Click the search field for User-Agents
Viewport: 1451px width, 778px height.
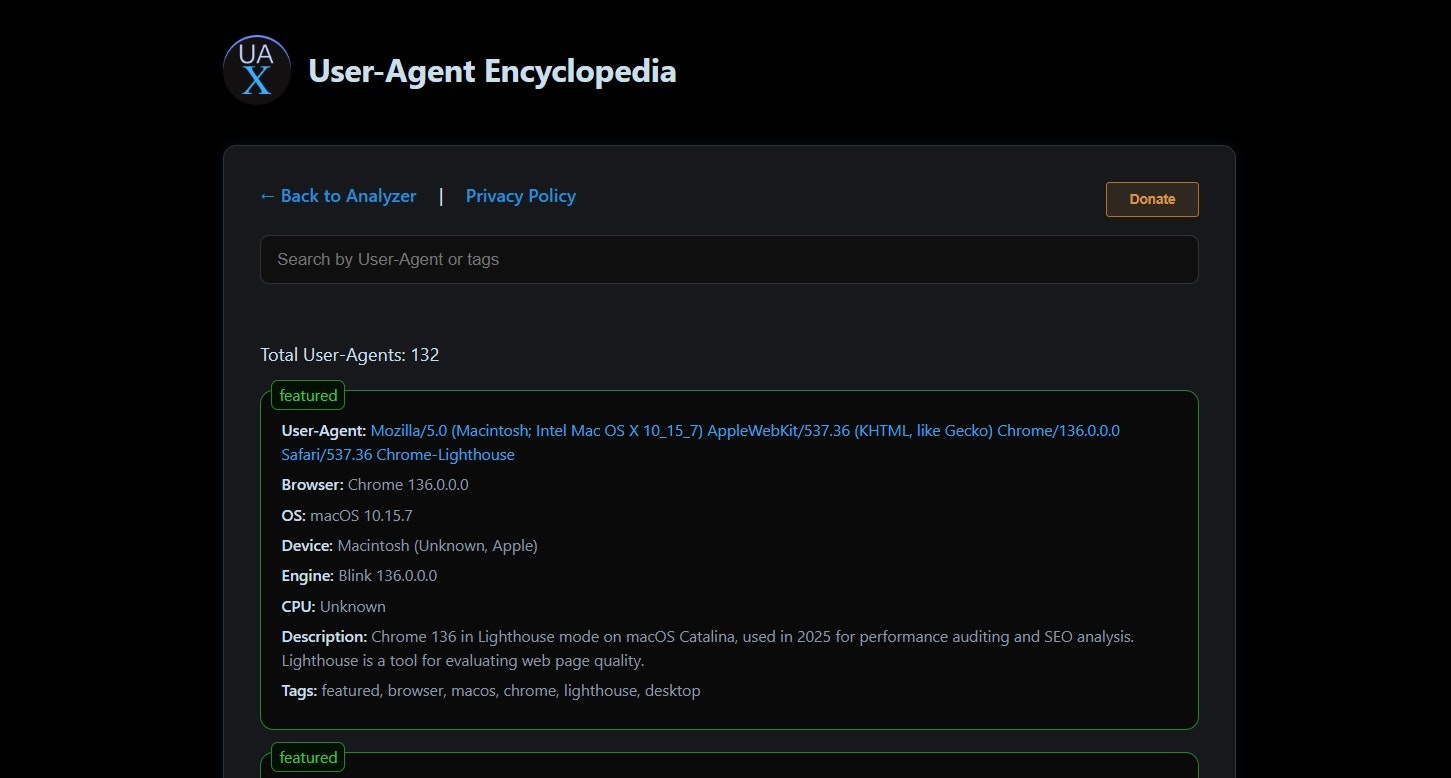tap(728, 259)
